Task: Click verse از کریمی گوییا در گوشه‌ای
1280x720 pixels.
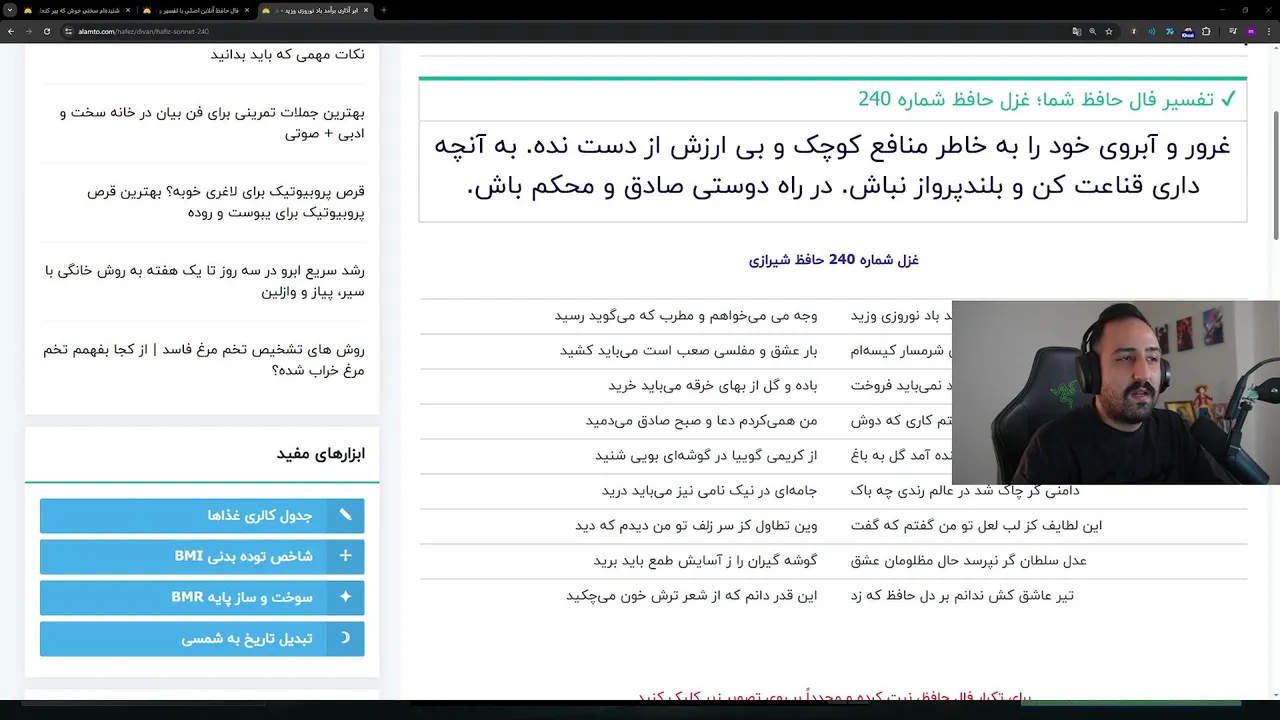Action: 706,456
